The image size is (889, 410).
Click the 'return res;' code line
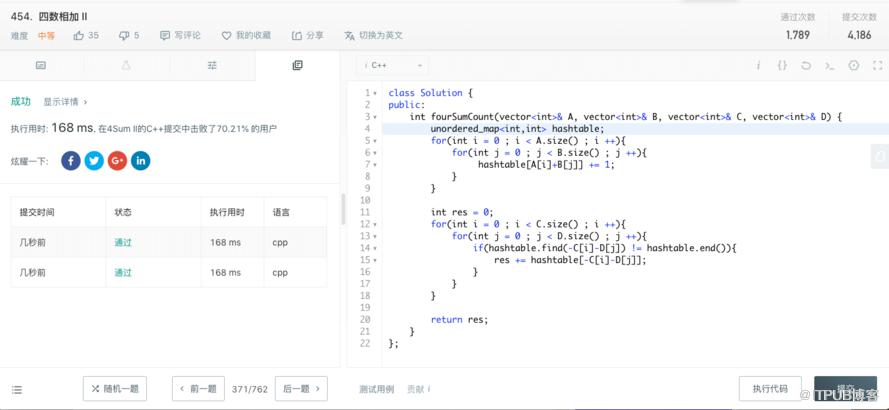pos(459,320)
